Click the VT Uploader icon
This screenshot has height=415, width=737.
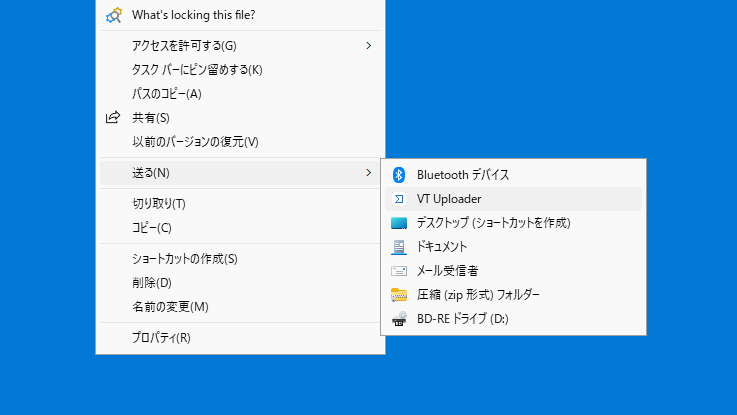click(399, 199)
